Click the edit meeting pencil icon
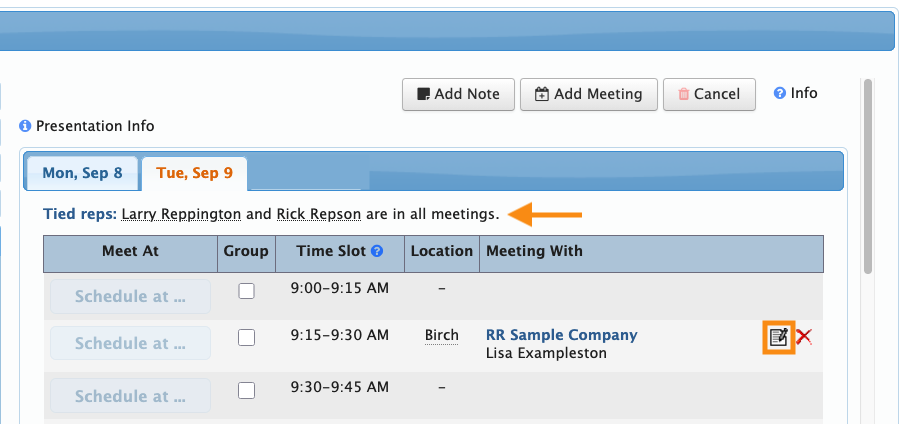 tap(778, 338)
